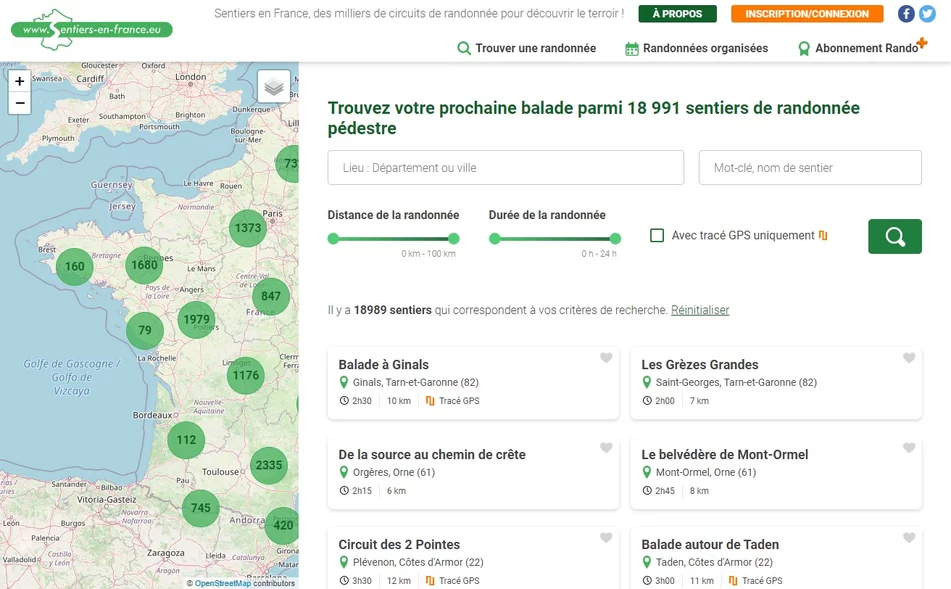Click the 'À PROPOS' button
951x589 pixels.
pyautogui.click(x=677, y=14)
